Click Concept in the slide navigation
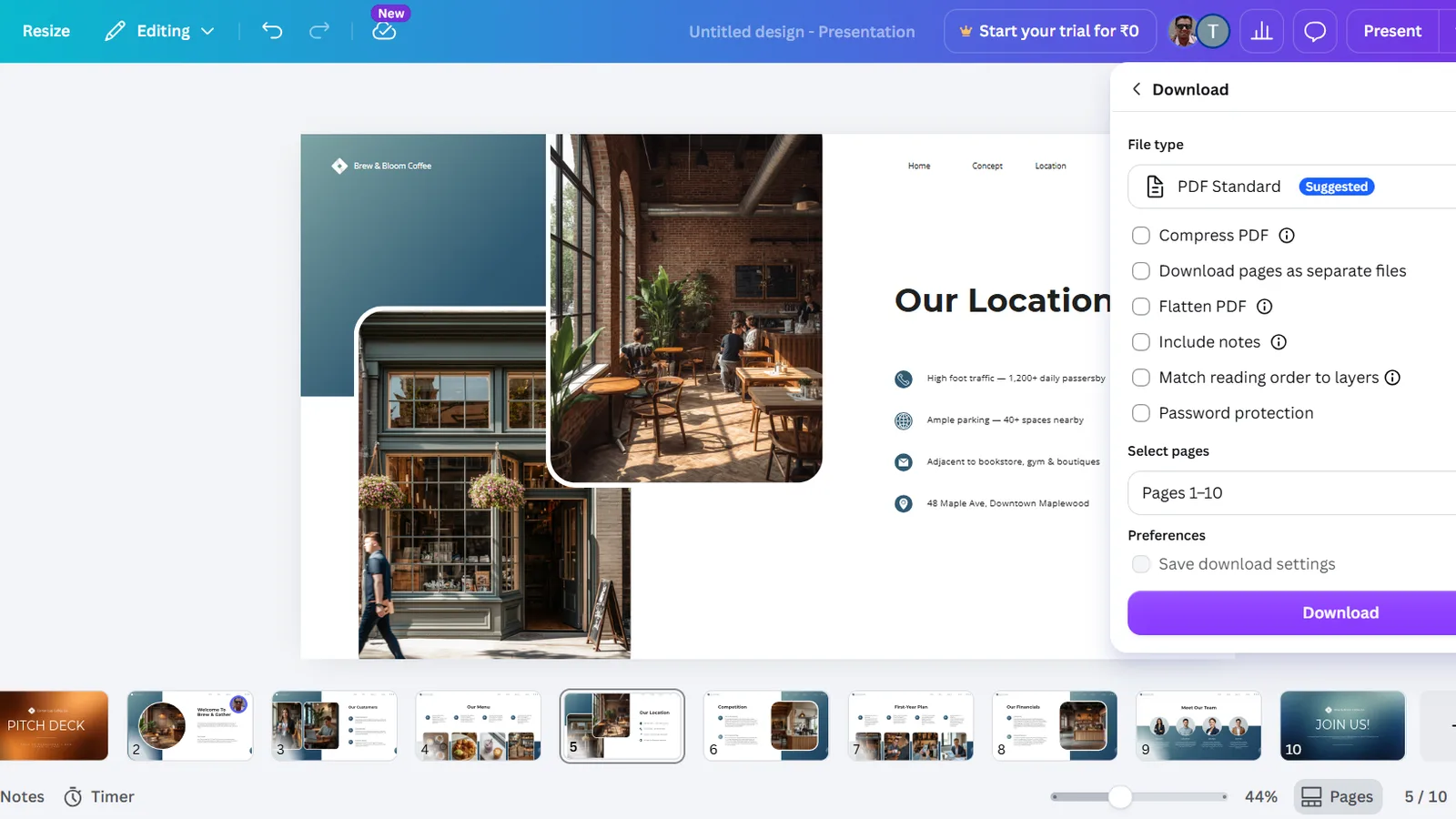 coord(987,166)
